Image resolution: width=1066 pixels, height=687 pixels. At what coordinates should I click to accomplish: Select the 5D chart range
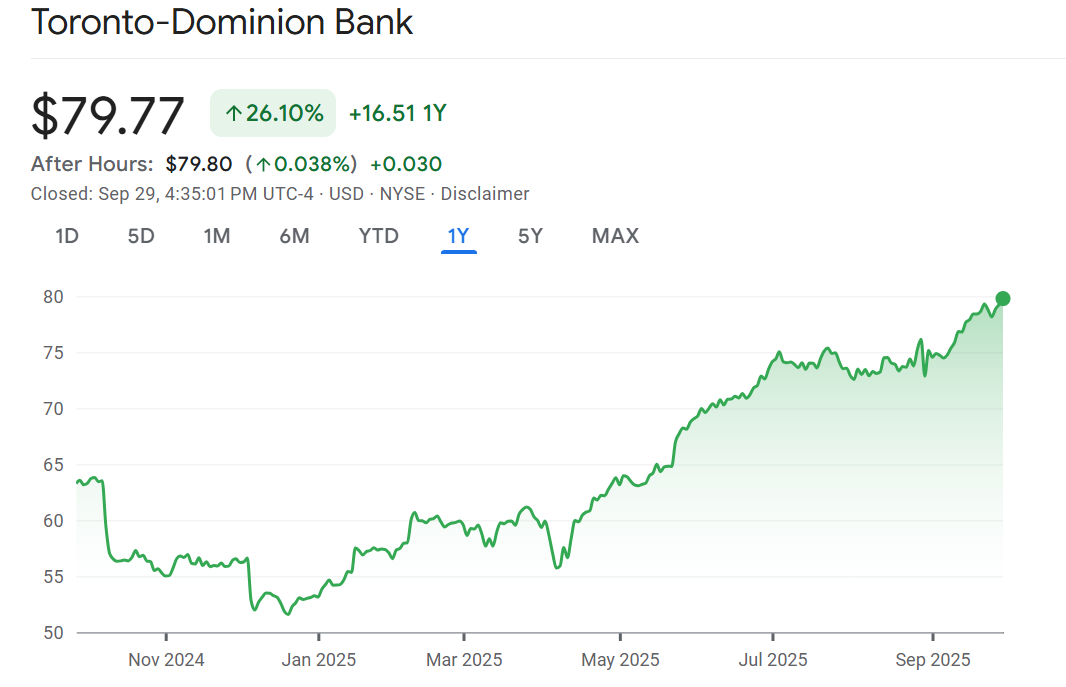(141, 236)
